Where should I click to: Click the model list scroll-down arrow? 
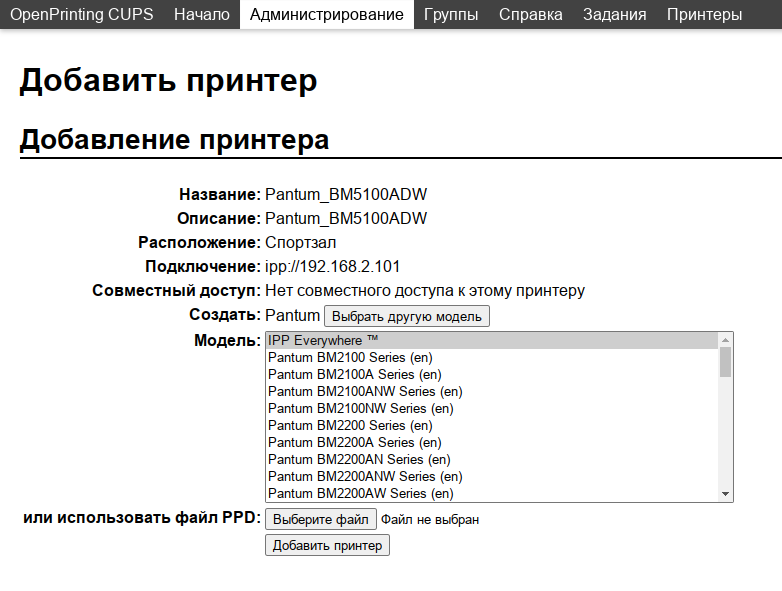tap(726, 494)
